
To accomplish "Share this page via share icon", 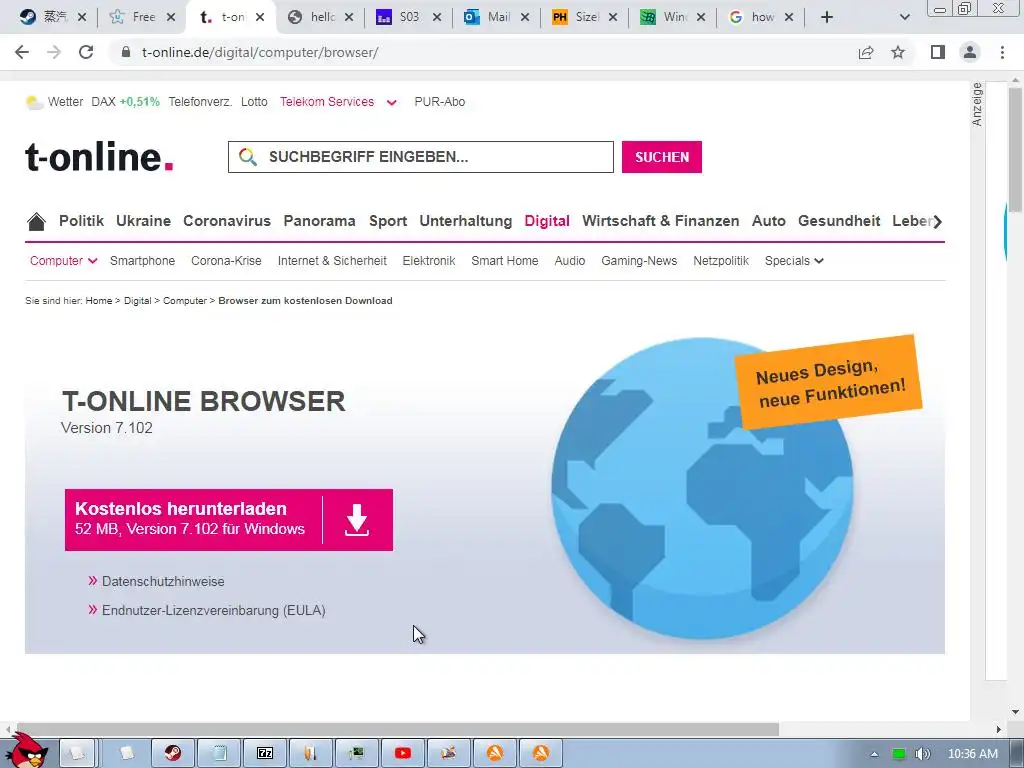I will (866, 52).
